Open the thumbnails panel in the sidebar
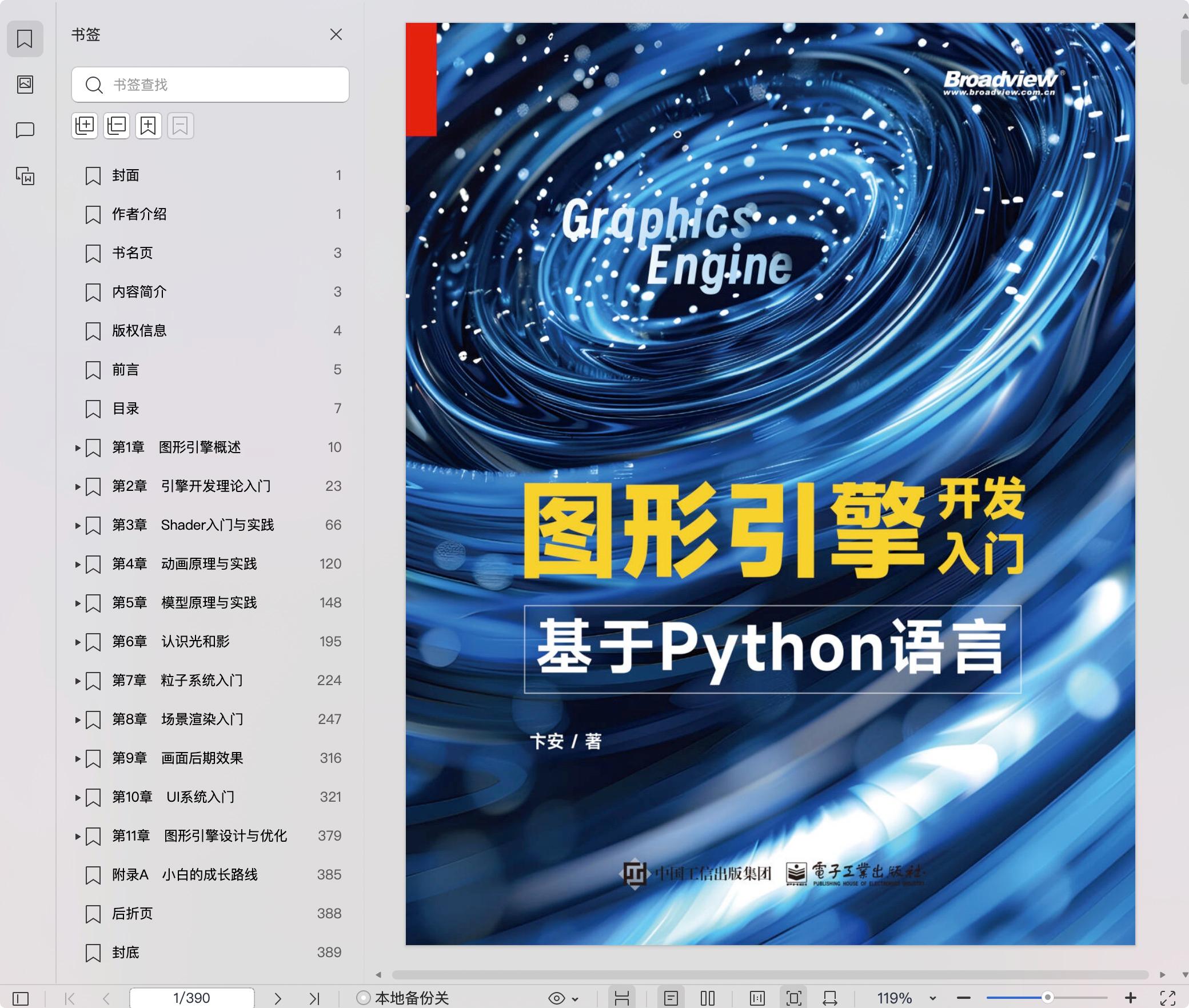Image resolution: width=1189 pixels, height=1008 pixels. pyautogui.click(x=25, y=85)
